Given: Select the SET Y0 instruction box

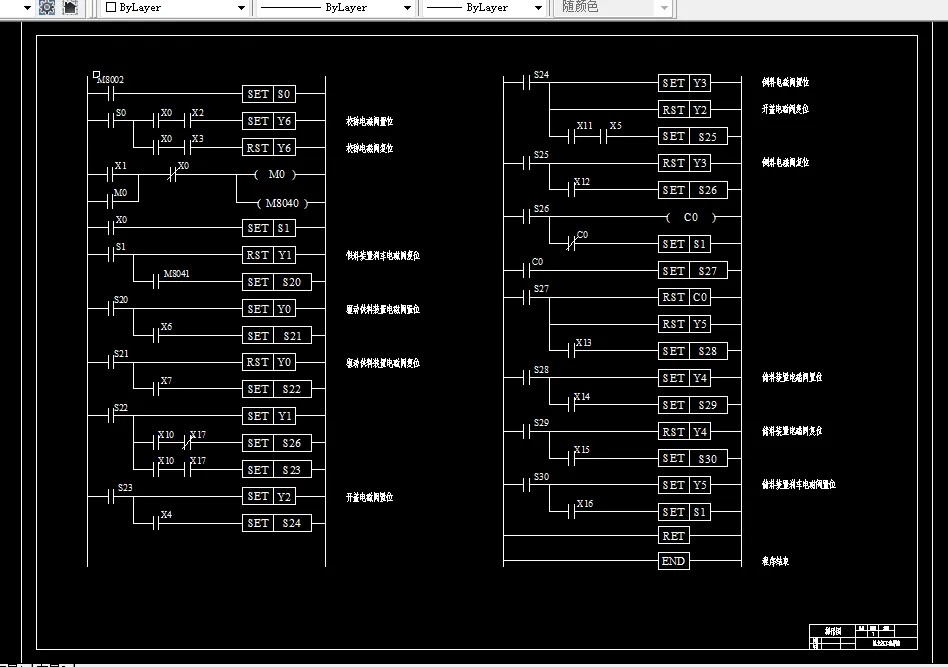Looking at the screenshot, I should (x=269, y=309).
